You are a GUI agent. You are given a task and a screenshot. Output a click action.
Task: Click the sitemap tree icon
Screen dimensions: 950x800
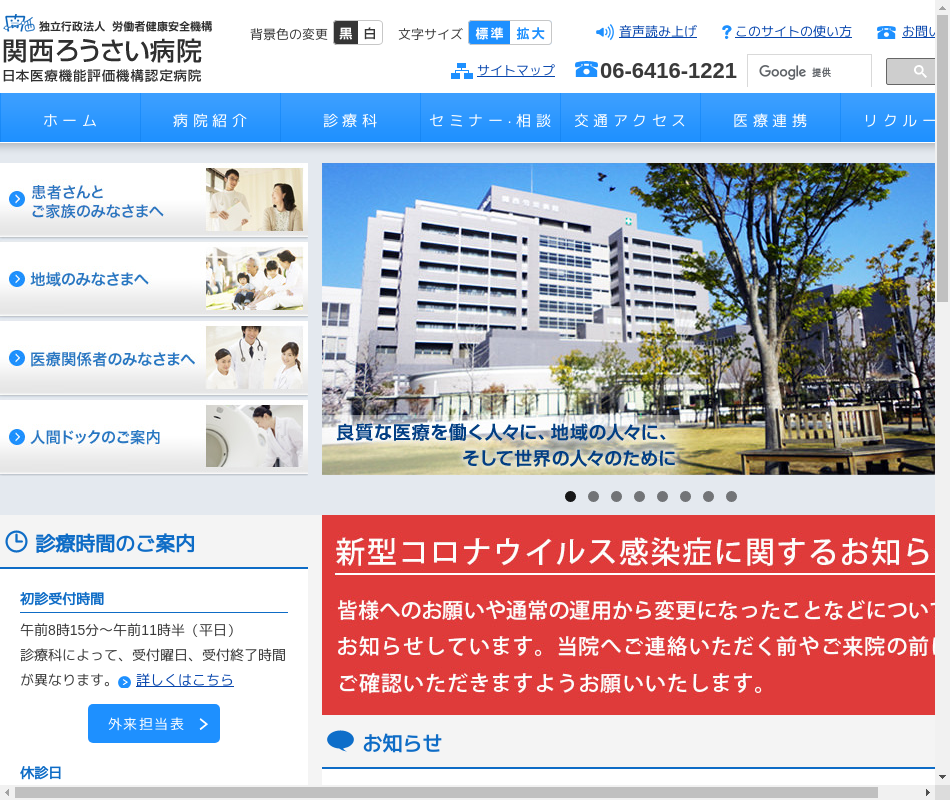click(461, 71)
